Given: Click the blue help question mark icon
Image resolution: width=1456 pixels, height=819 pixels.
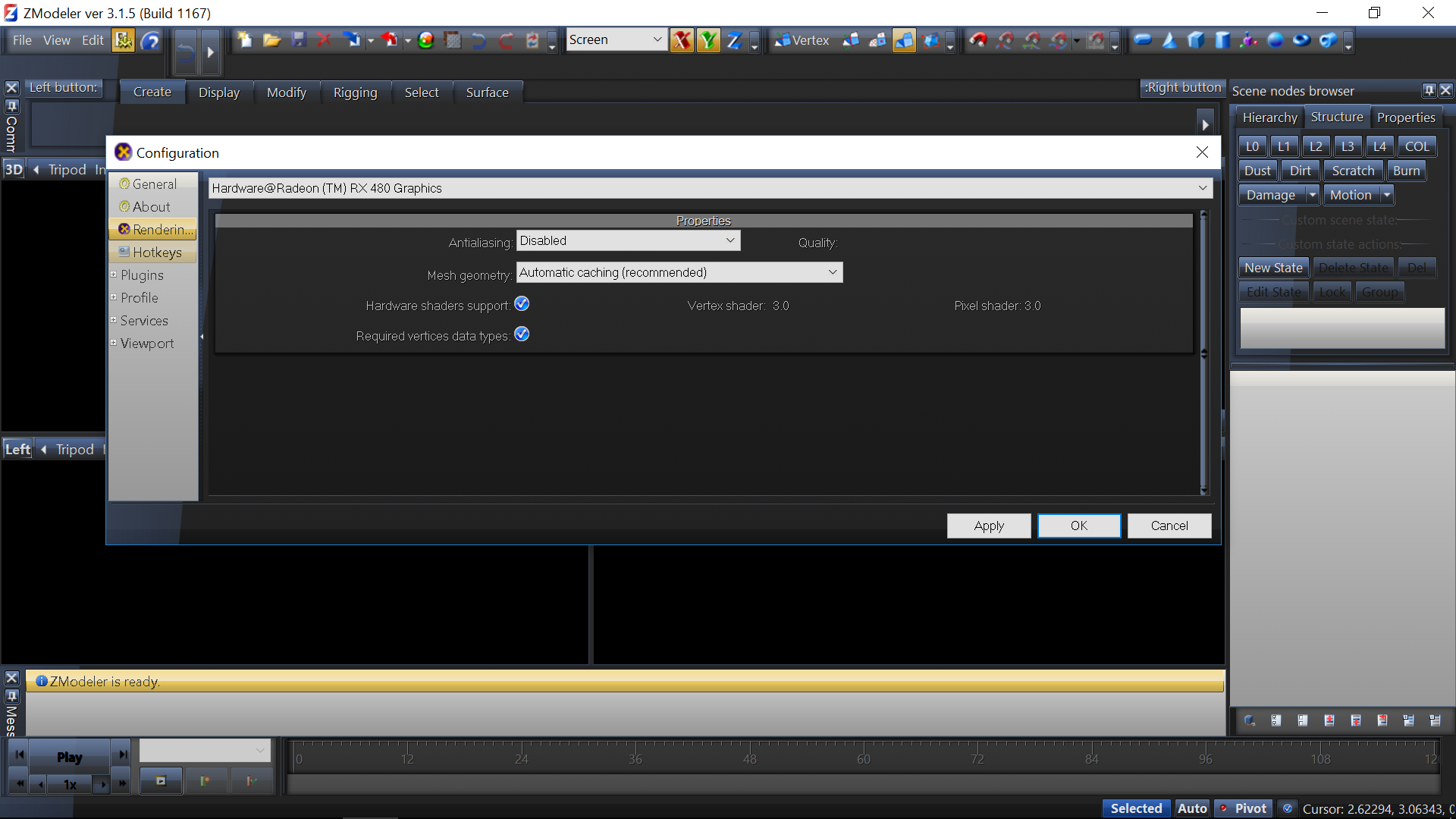Looking at the screenshot, I should tap(151, 41).
